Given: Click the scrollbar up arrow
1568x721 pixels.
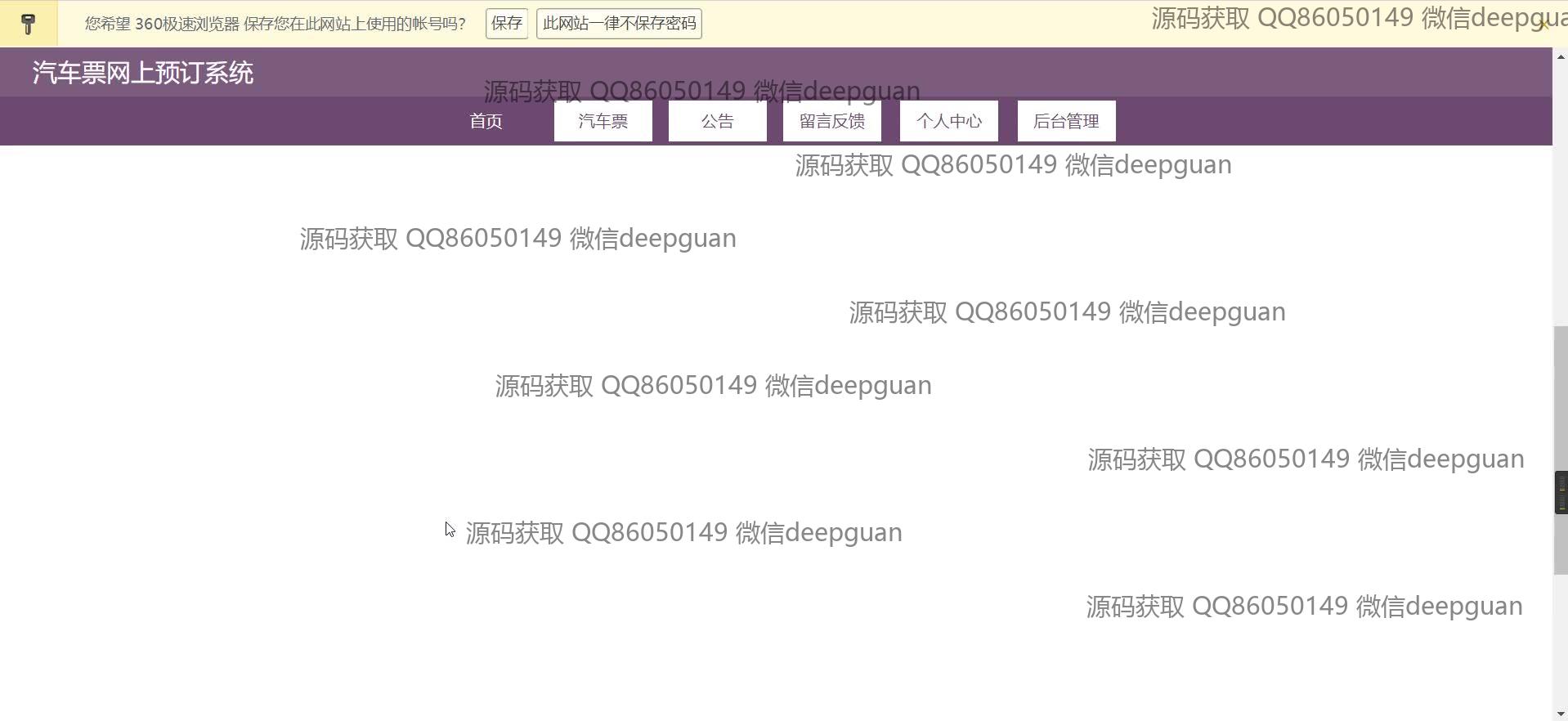Looking at the screenshot, I should [x=1561, y=56].
